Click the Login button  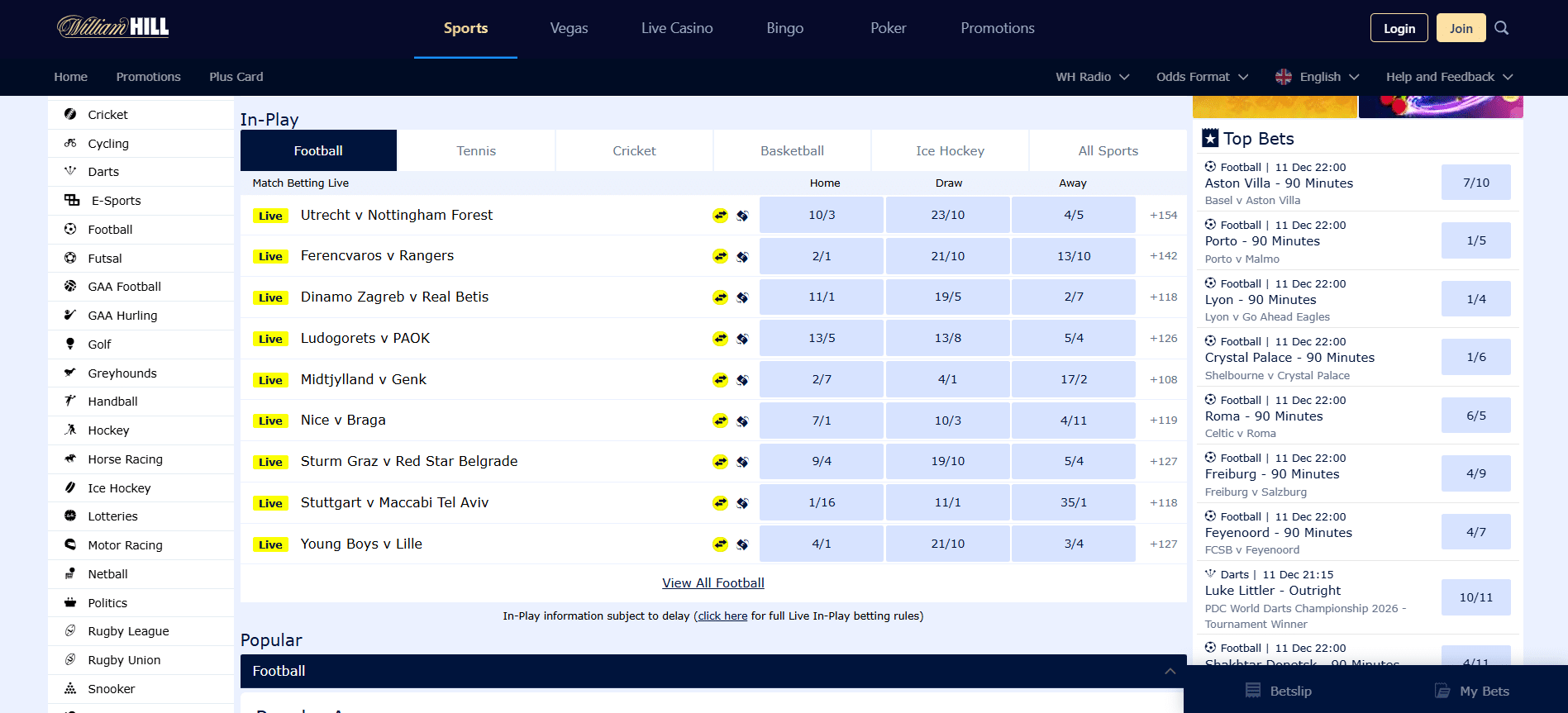coord(1399,28)
